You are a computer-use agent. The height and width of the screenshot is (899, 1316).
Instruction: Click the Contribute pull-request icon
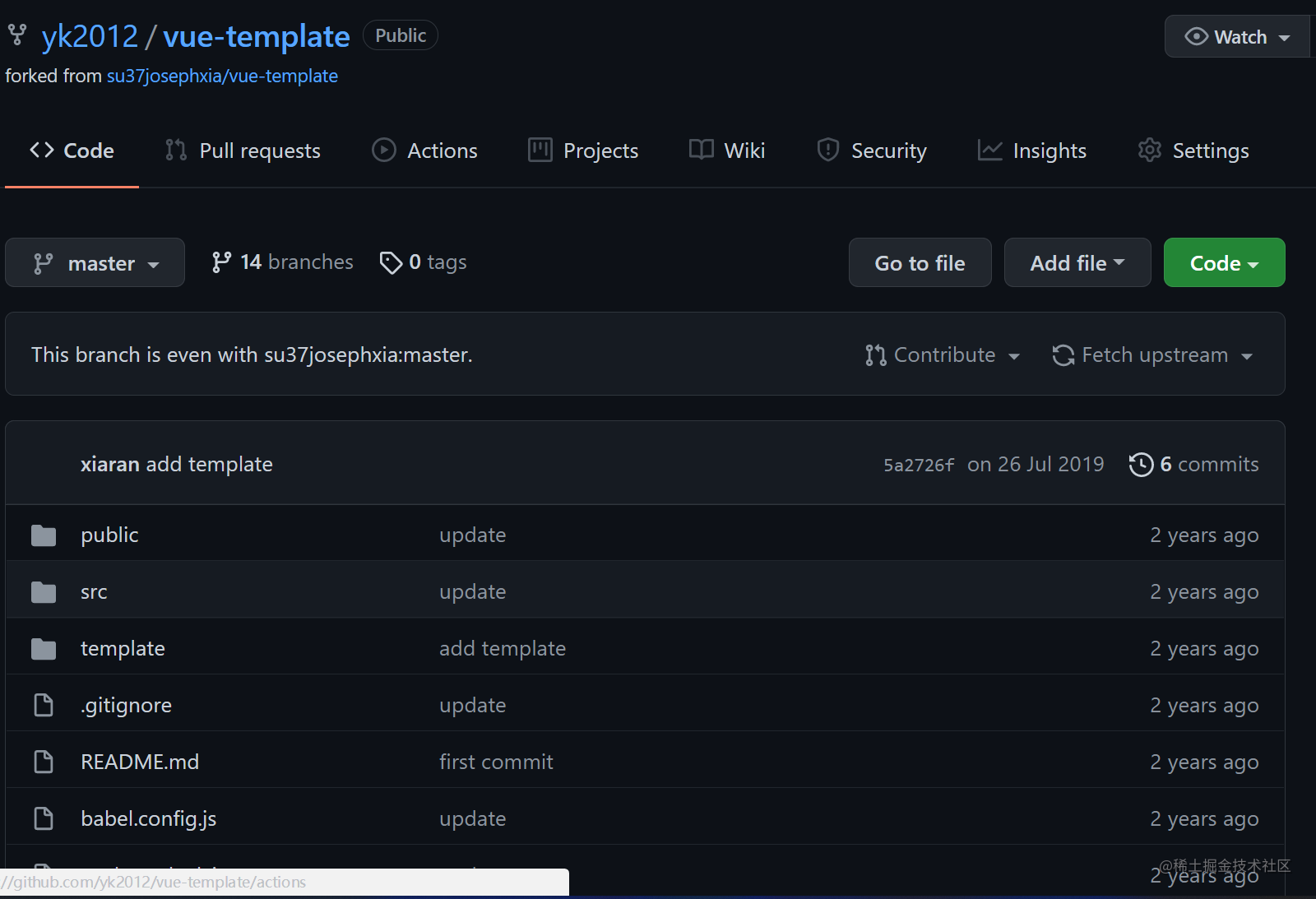click(876, 355)
